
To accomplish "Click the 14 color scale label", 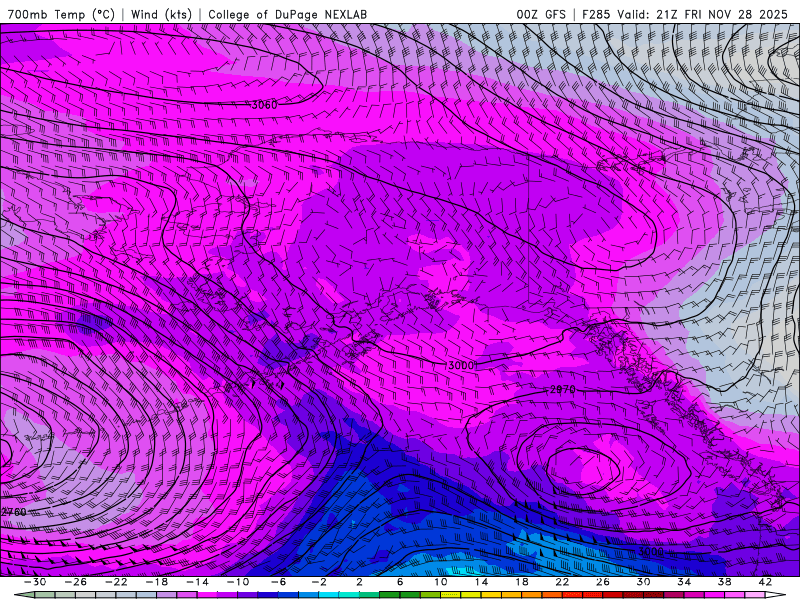I will pyautogui.click(x=481, y=582).
